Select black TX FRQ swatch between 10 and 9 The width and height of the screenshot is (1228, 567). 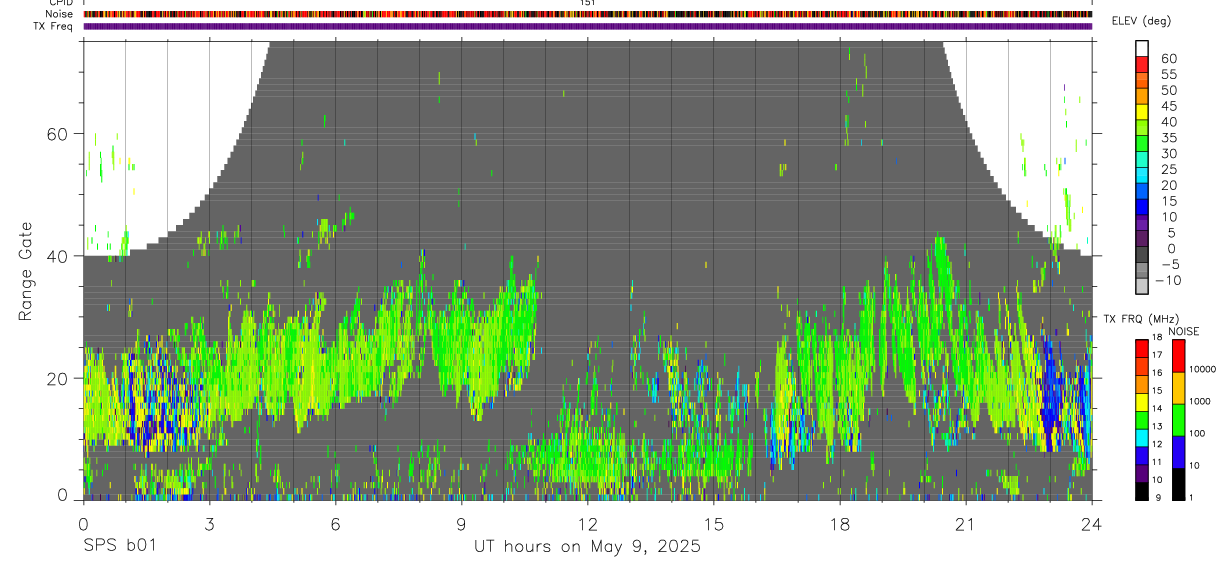1142,491
